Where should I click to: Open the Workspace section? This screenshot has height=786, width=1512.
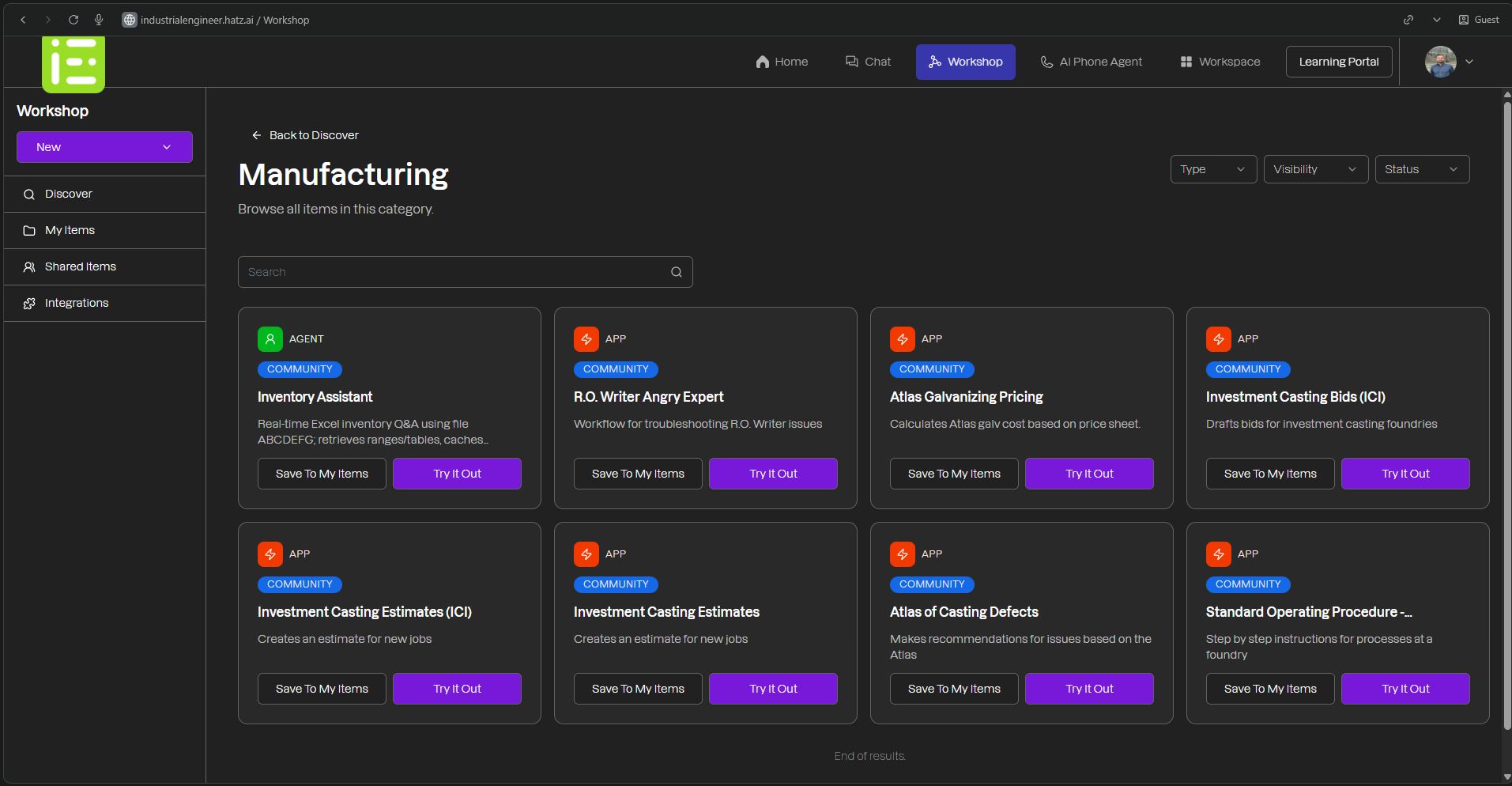1219,62
